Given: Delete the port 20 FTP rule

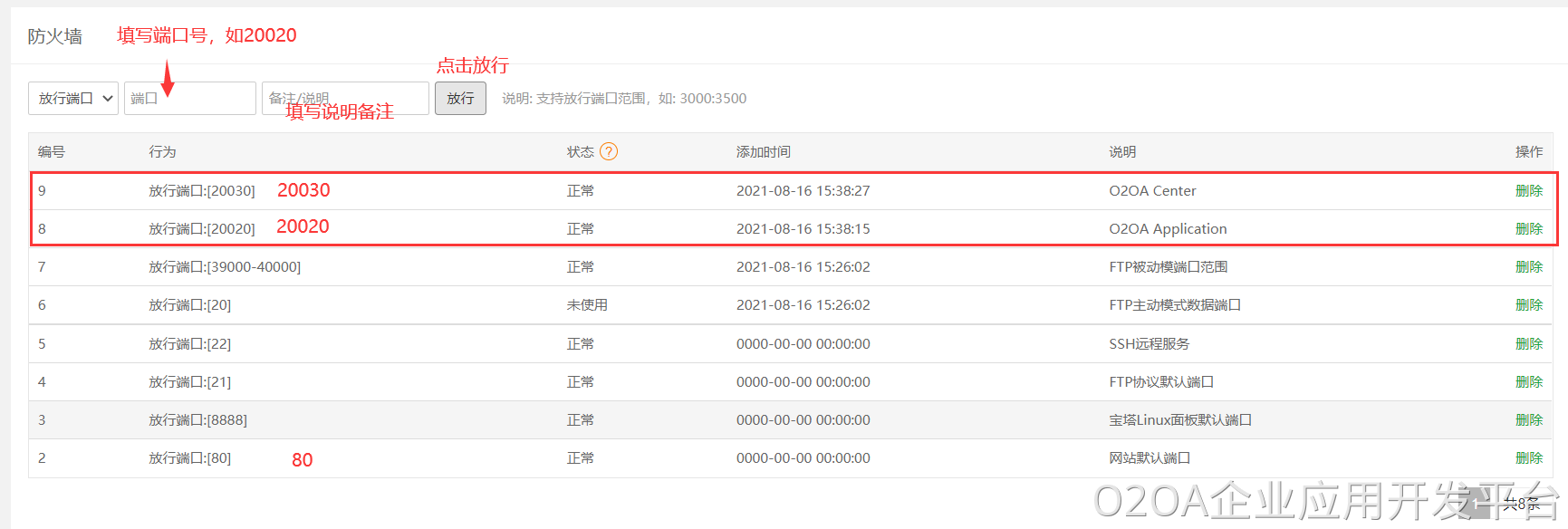Looking at the screenshot, I should point(1528,304).
